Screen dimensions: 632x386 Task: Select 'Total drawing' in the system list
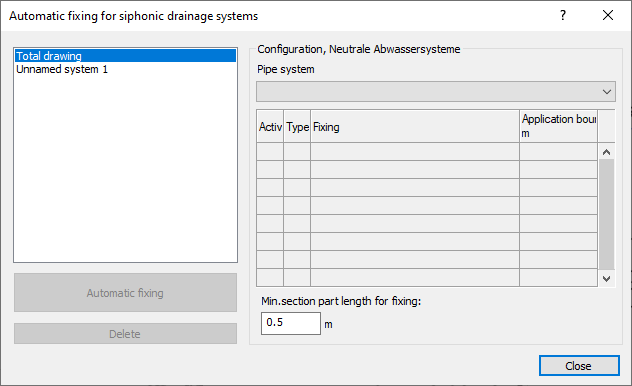[125, 56]
